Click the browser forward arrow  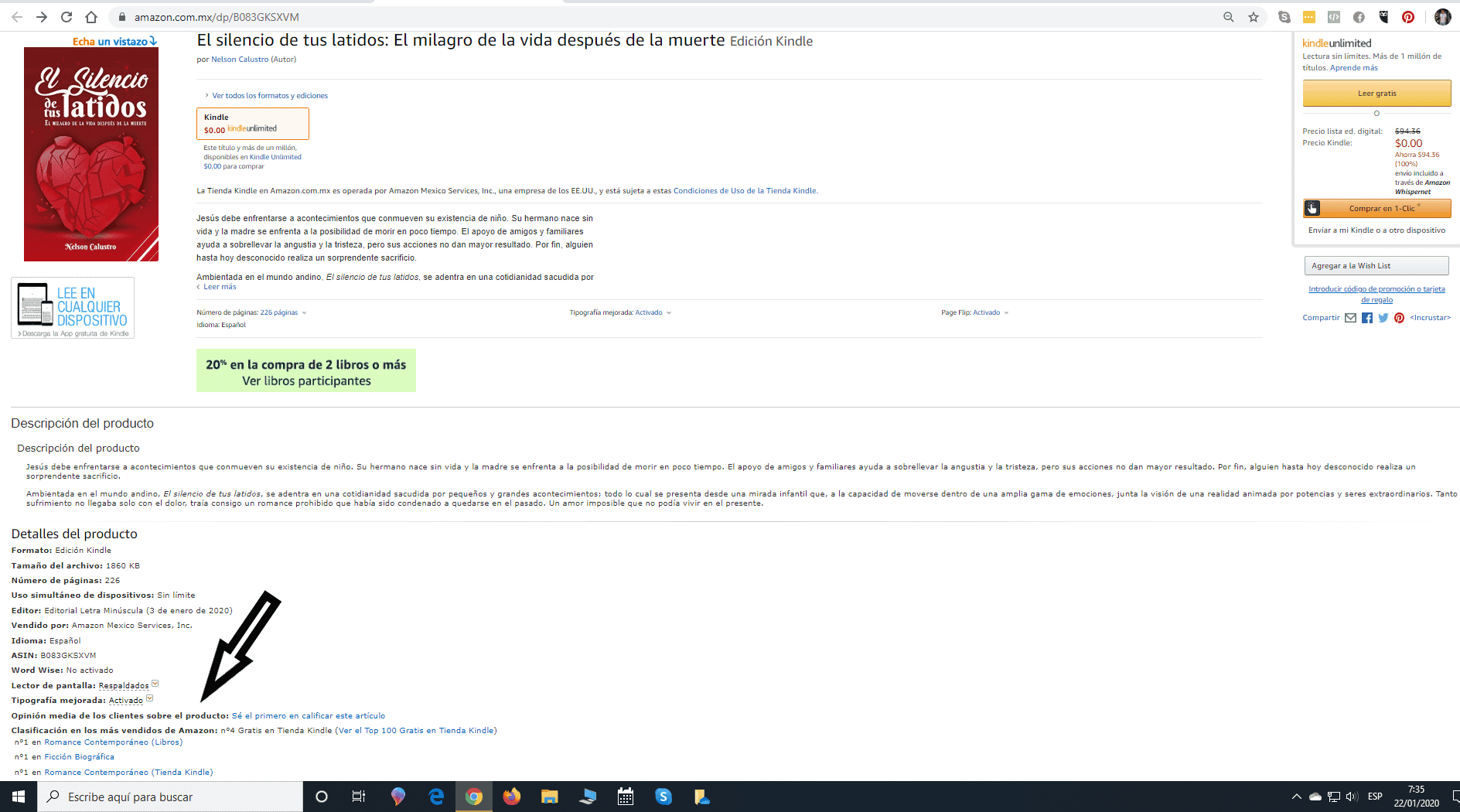click(x=42, y=17)
